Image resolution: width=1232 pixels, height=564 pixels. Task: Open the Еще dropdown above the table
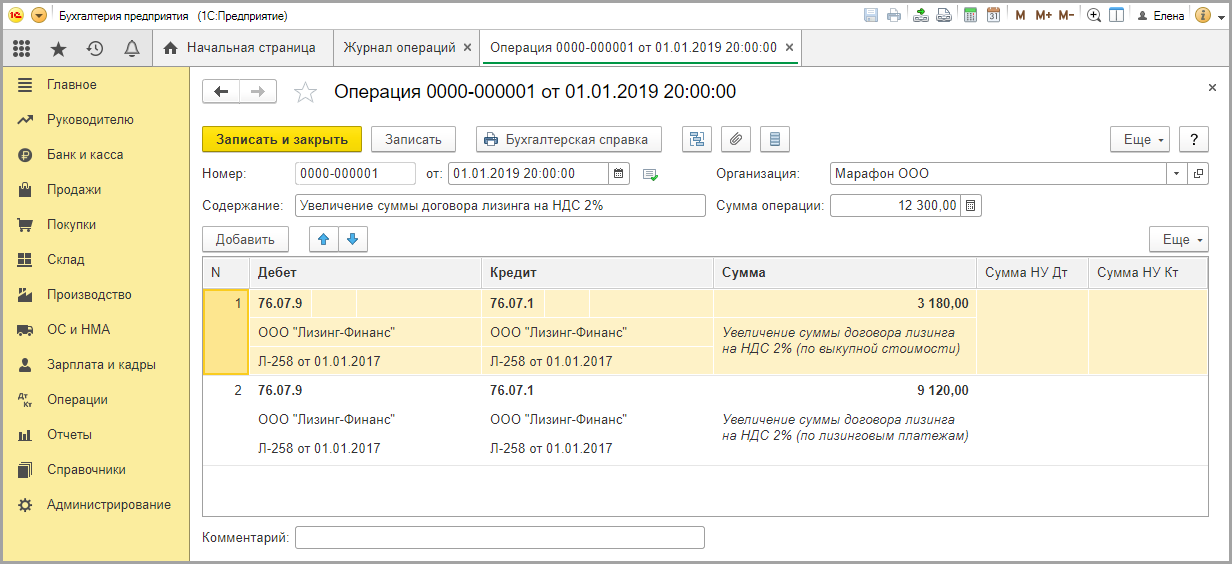1179,239
